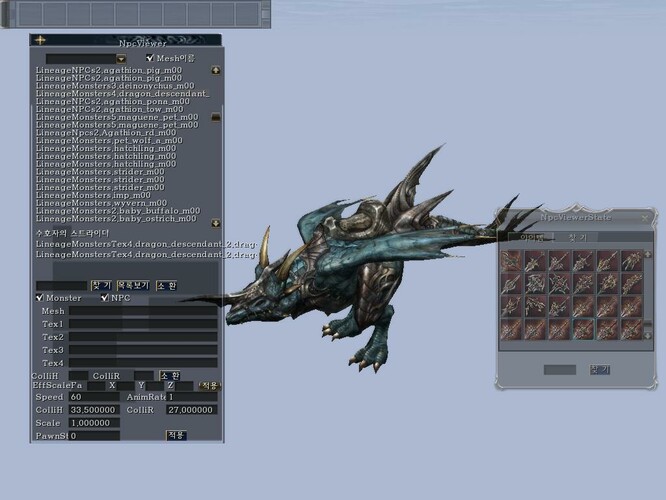Click the Tex4 input field
This screenshot has height=500, width=666.
(143, 363)
